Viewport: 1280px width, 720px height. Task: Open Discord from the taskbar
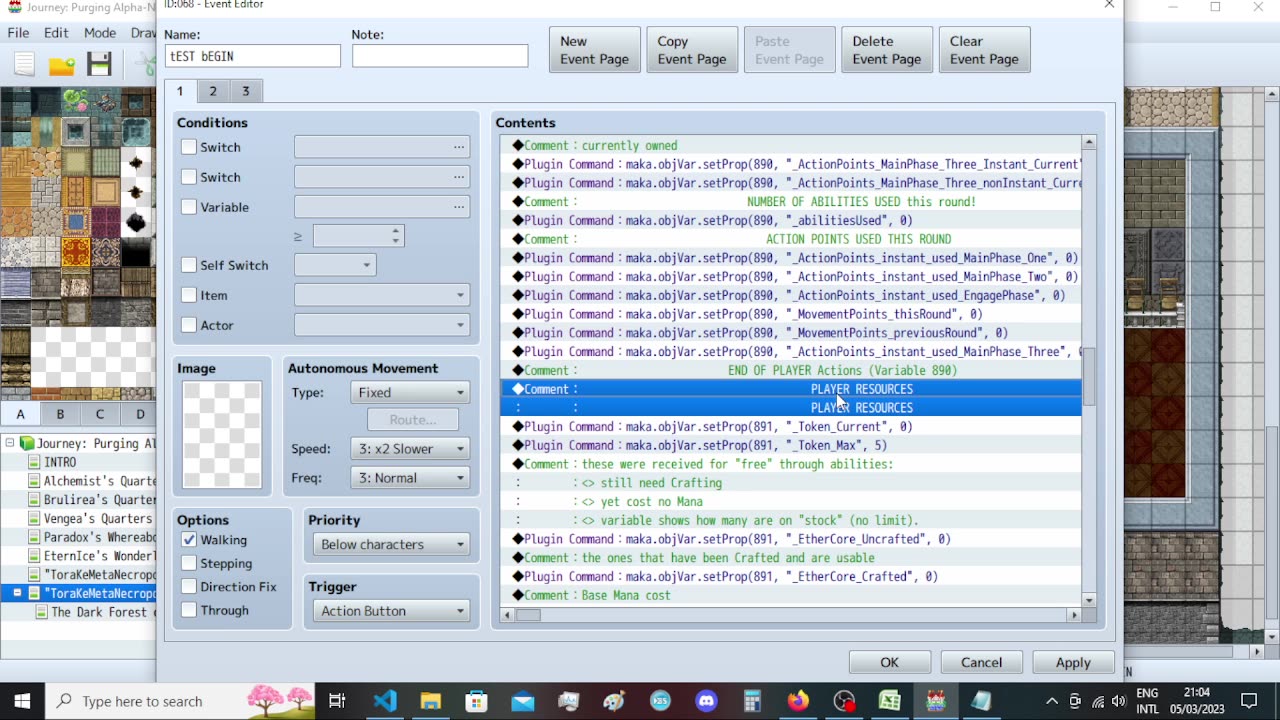pos(705,700)
